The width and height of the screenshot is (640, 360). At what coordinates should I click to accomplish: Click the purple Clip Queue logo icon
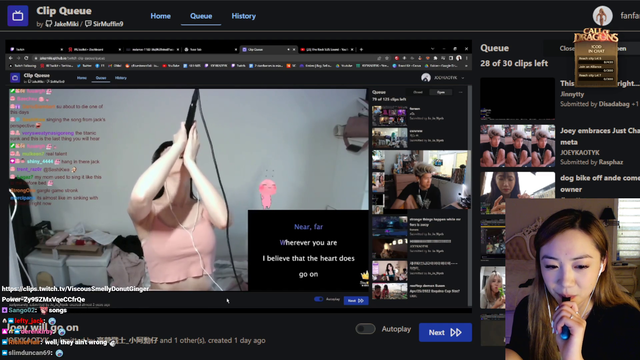point(18,16)
